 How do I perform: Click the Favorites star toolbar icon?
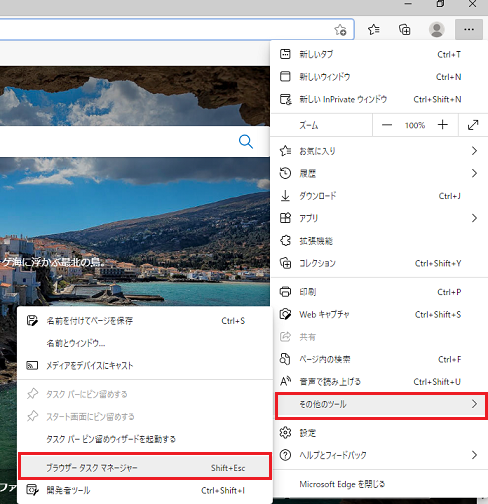(x=374, y=30)
